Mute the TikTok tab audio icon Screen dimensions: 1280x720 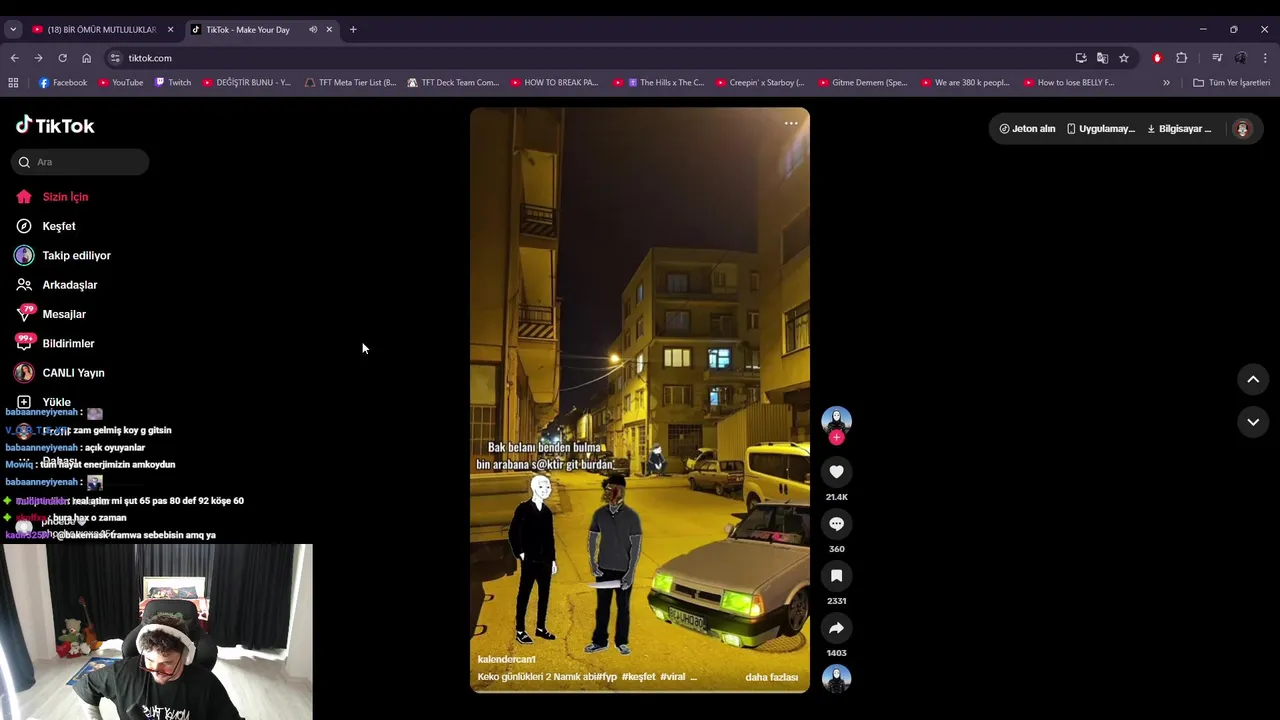click(313, 30)
